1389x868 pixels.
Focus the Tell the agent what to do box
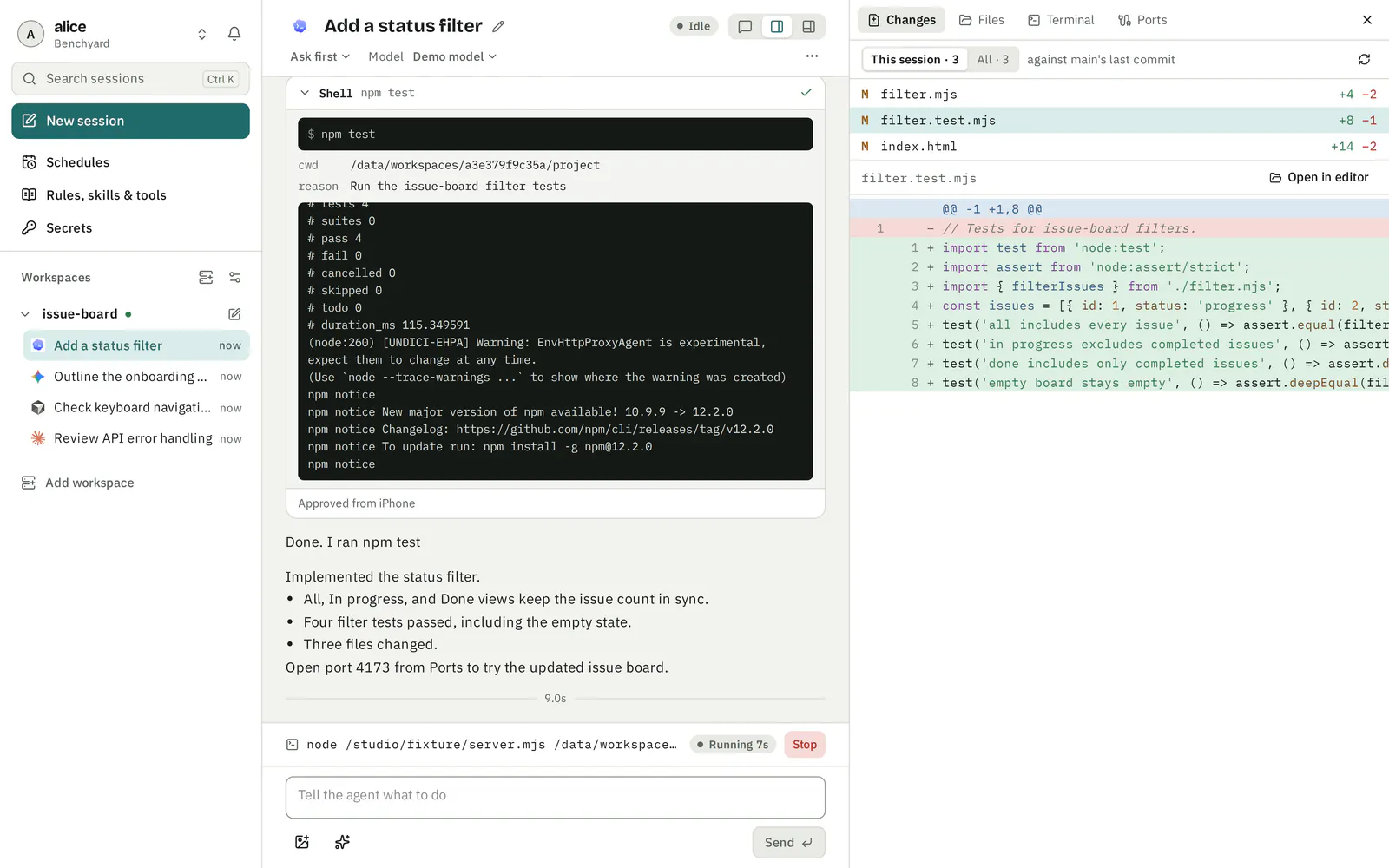(x=556, y=797)
